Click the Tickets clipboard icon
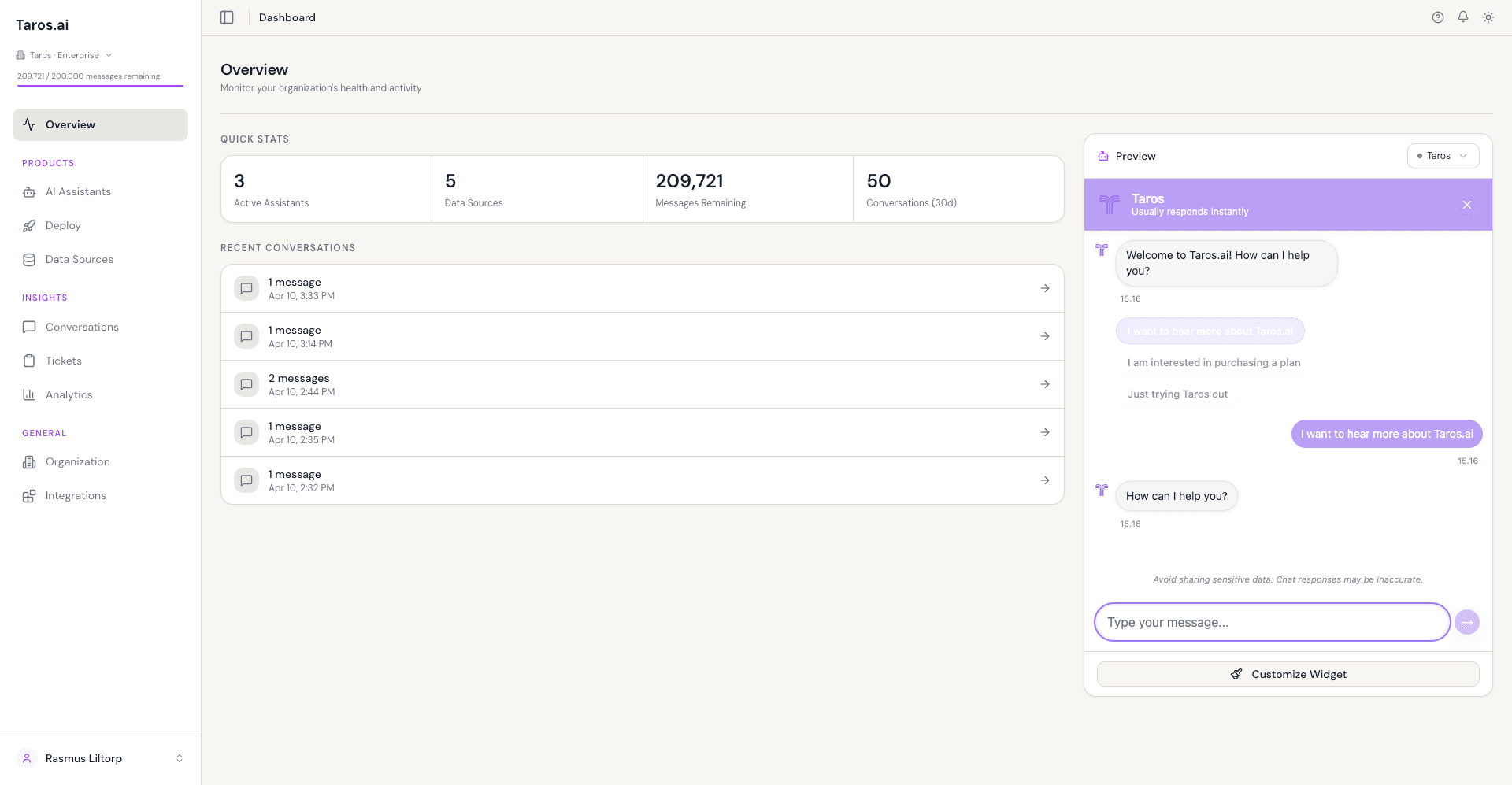Screen dimensions: 1512x785 pos(29,361)
